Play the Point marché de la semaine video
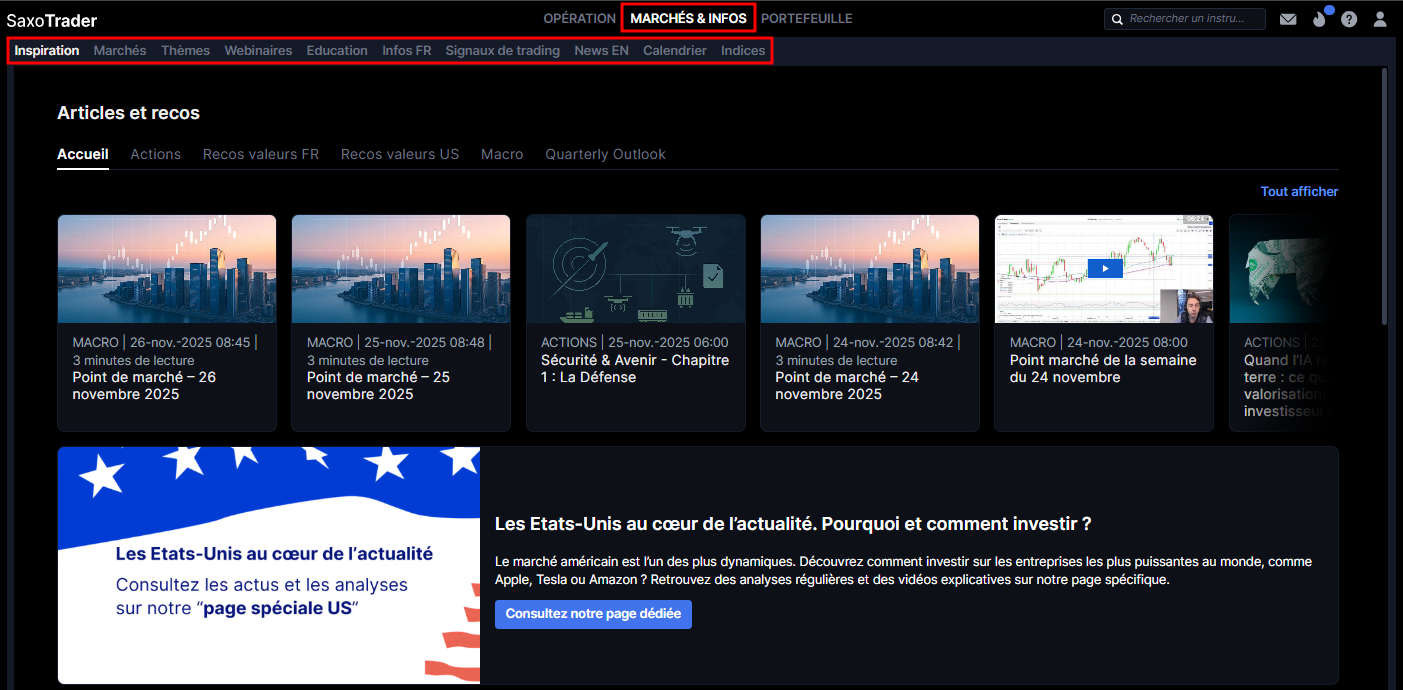1403x690 pixels. 1104,268
